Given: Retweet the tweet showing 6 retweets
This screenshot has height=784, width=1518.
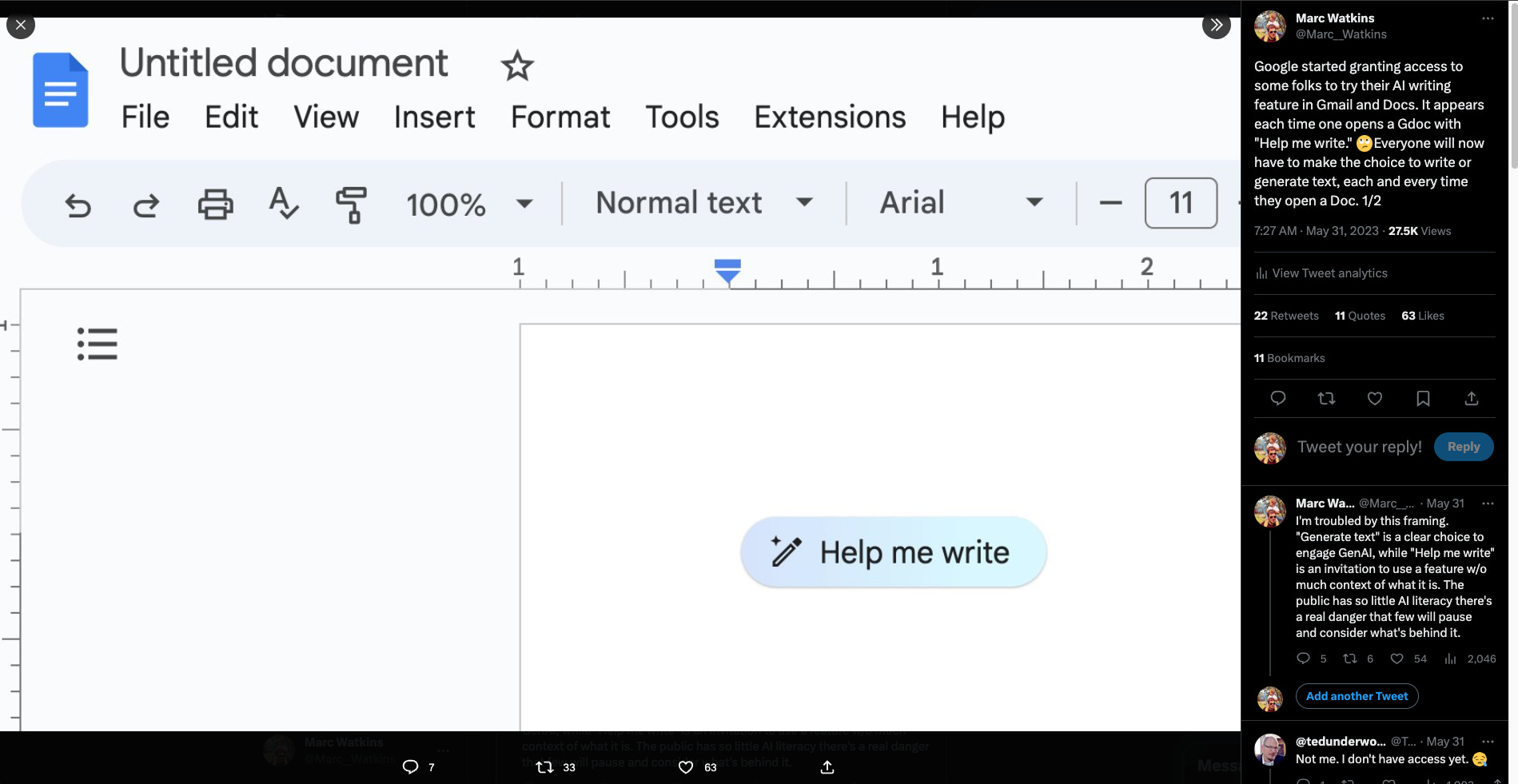Looking at the screenshot, I should tap(1350, 659).
